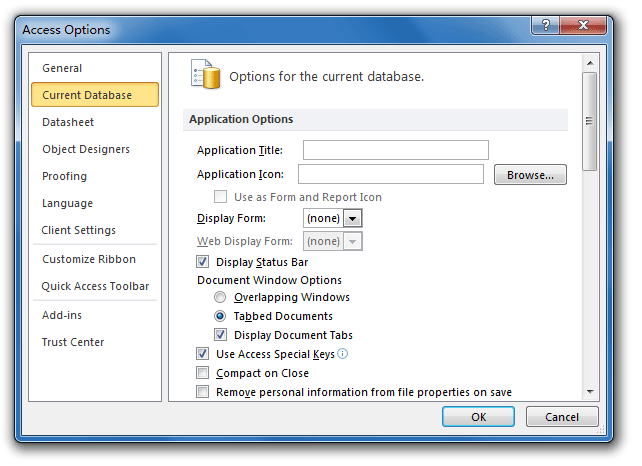Toggle the Display Status Bar checkbox
642x466 pixels.
click(x=203, y=262)
